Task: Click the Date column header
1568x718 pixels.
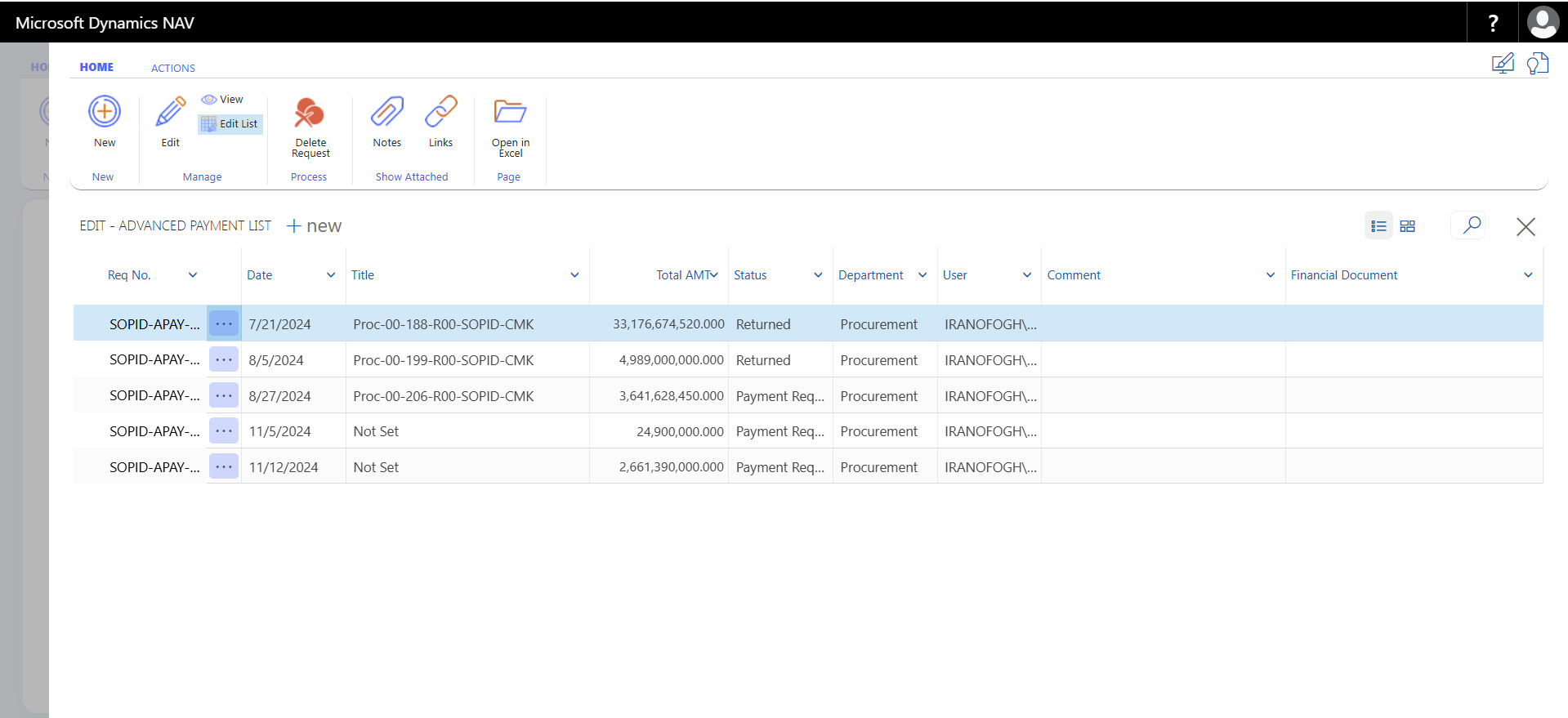Action: tap(260, 275)
